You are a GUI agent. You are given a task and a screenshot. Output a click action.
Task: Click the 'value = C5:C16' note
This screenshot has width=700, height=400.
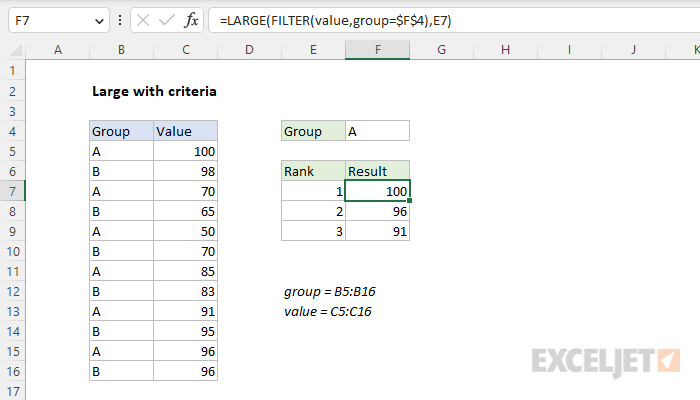328,311
